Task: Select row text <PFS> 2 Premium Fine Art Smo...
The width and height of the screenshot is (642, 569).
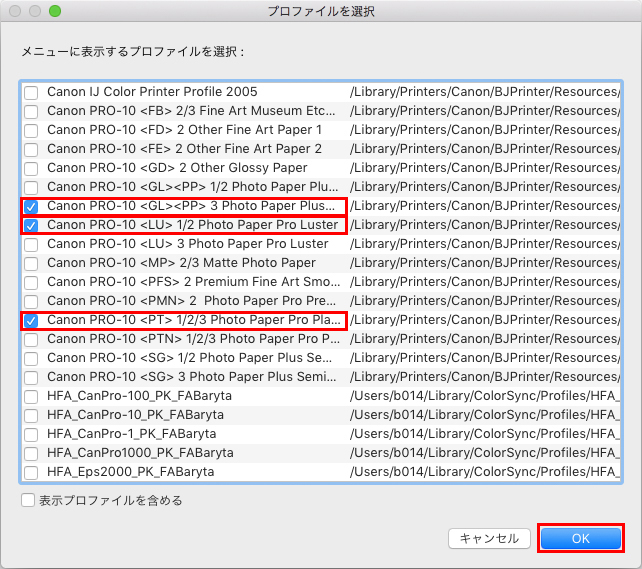Action: pos(194,282)
